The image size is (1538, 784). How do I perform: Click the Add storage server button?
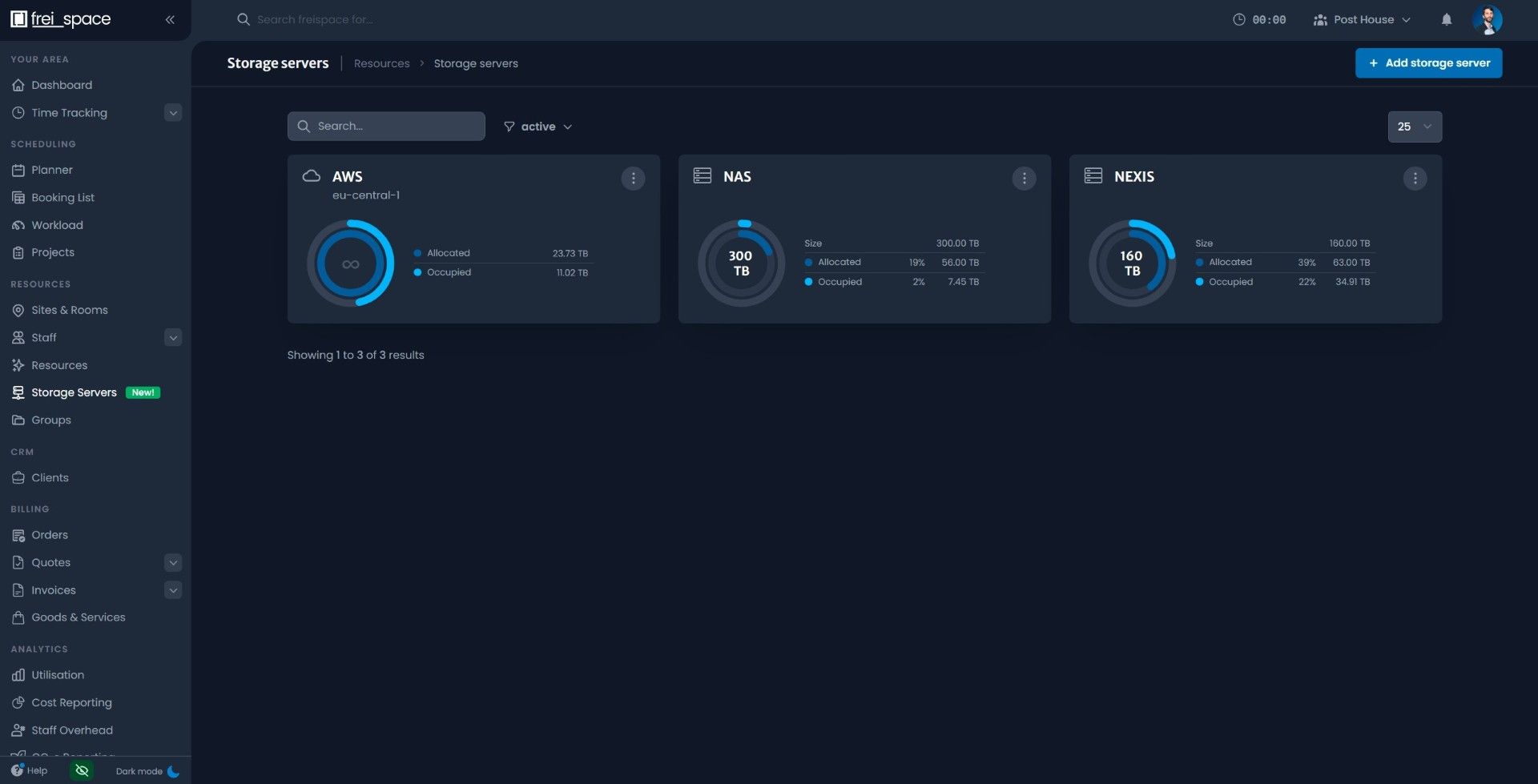point(1429,62)
